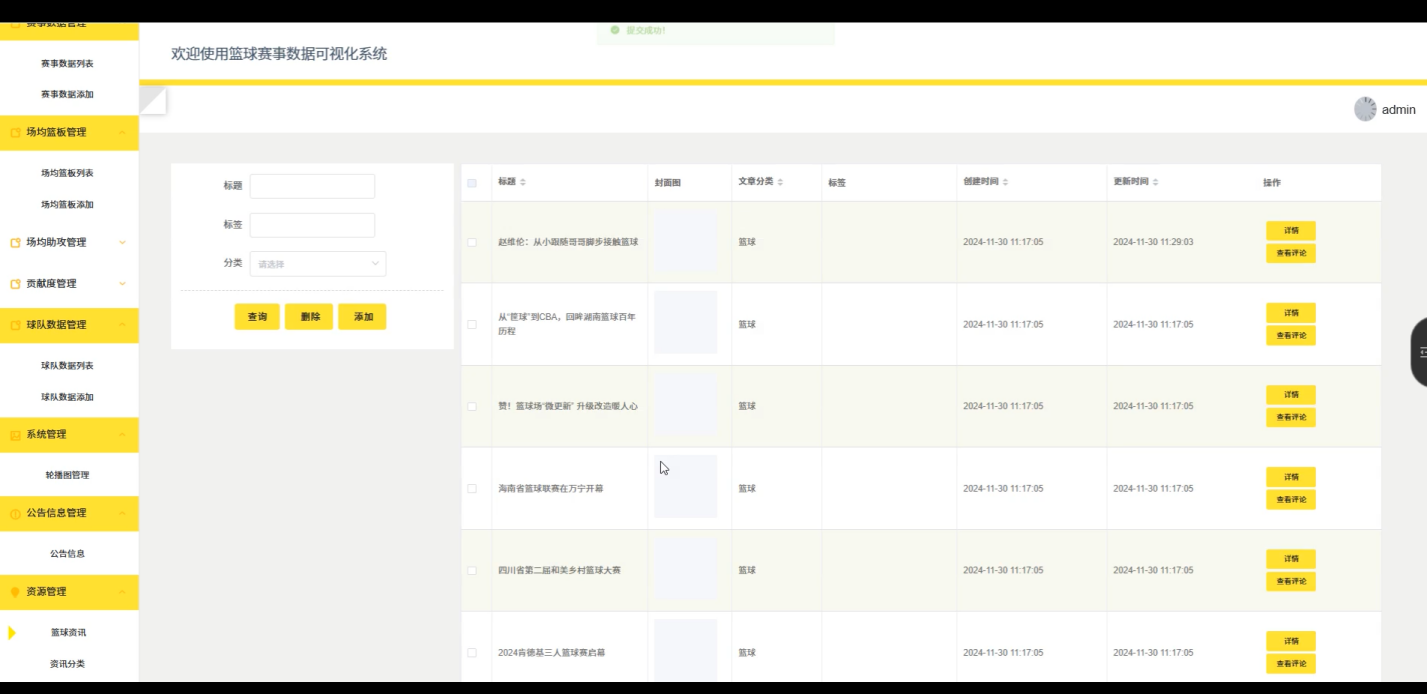Select 篮球资讯 in sidebar
This screenshot has width=1427, height=694.
pos(68,632)
